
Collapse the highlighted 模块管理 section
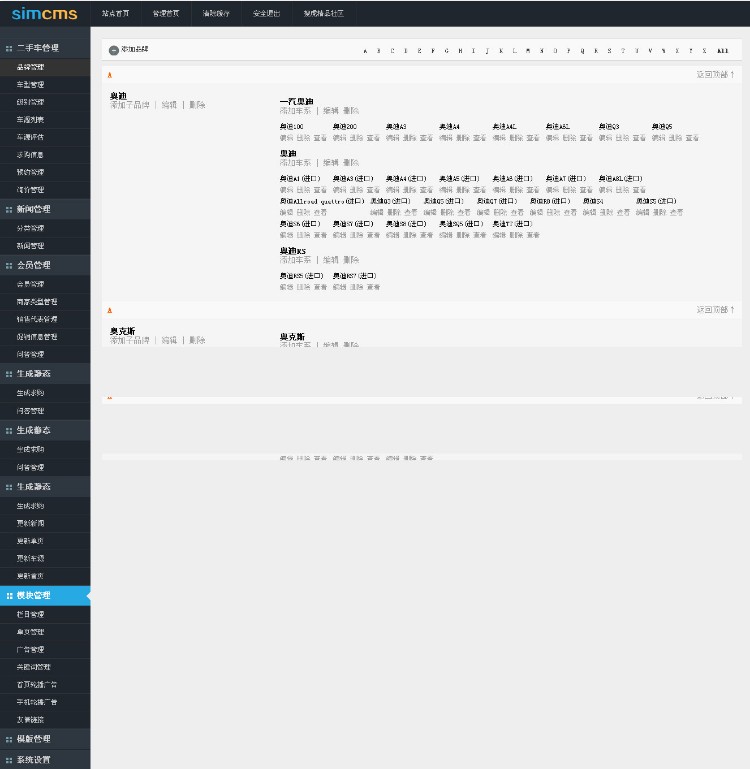(45, 595)
